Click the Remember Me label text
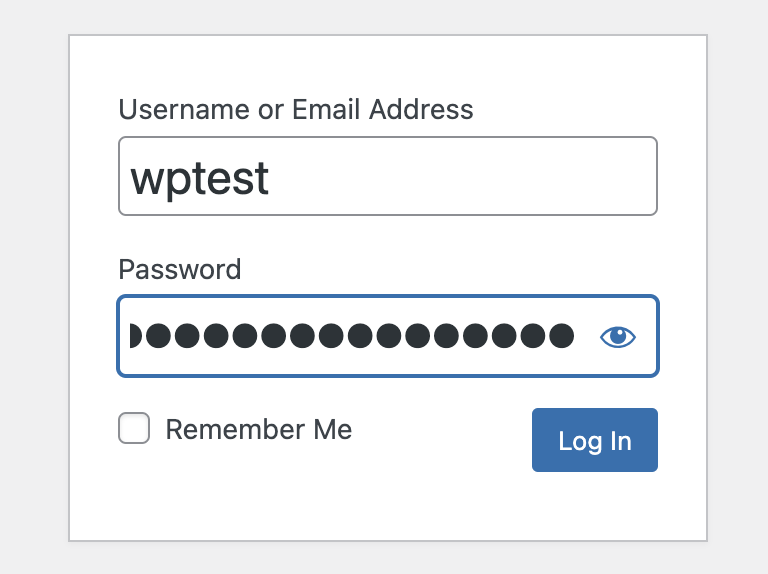The height and width of the screenshot is (574, 768). [259, 429]
